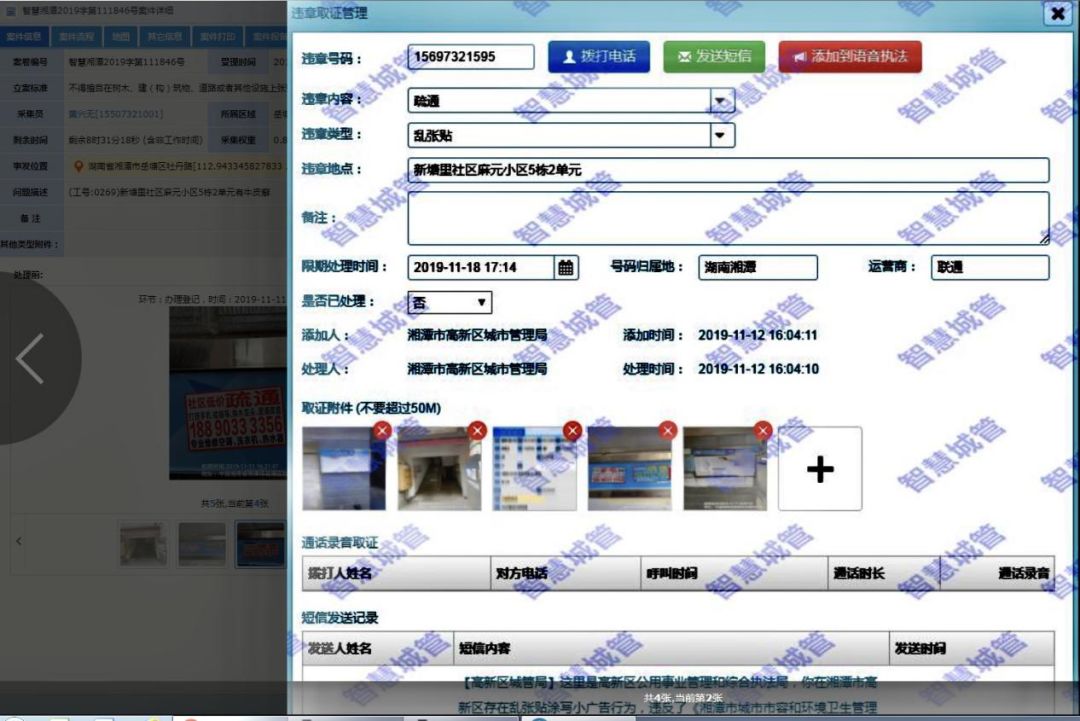The width and height of the screenshot is (1080, 721).
Task: Click the collector phone link 15507321001
Action: [x=116, y=114]
